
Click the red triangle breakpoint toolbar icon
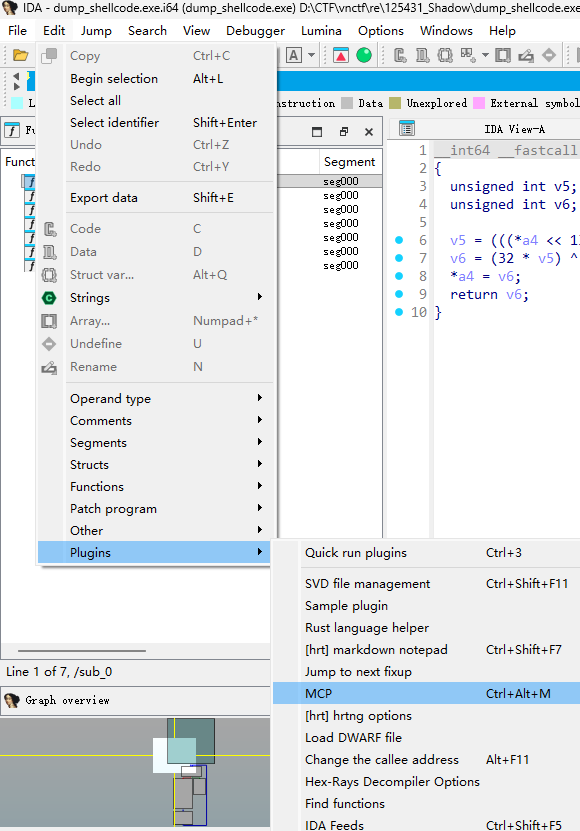(x=341, y=55)
